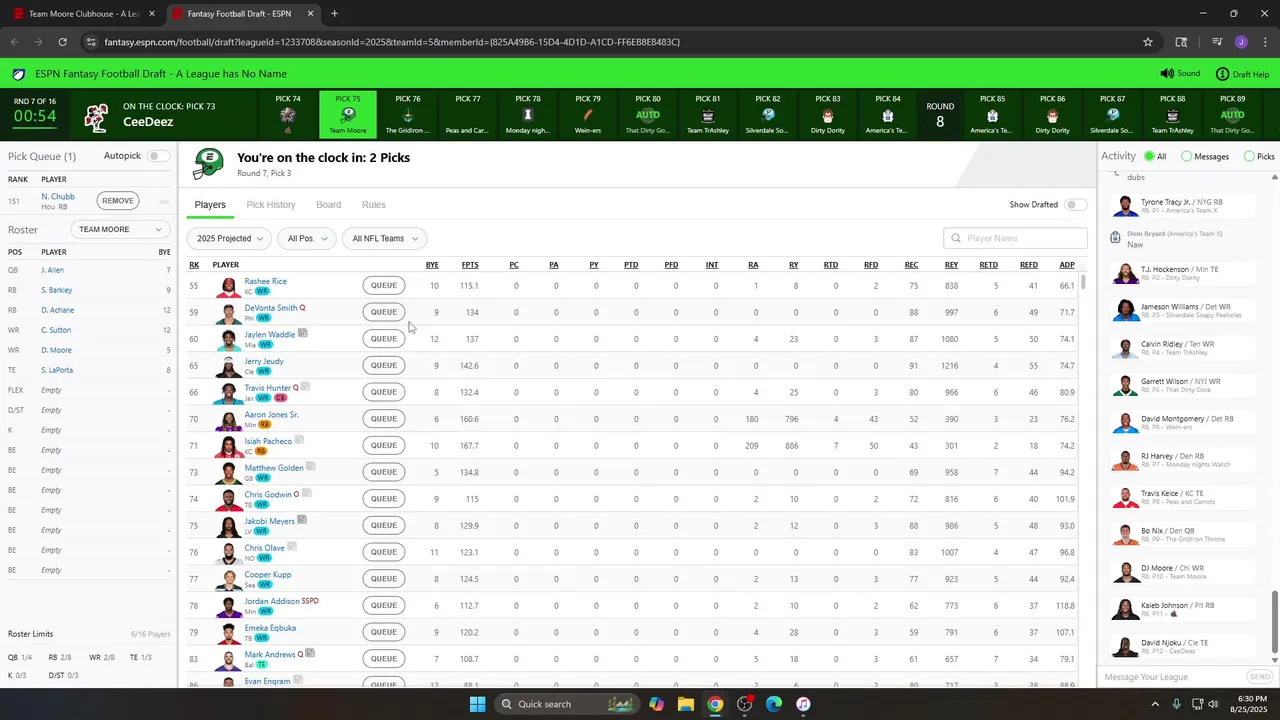Open the All Pos. filter dropdown

click(307, 239)
